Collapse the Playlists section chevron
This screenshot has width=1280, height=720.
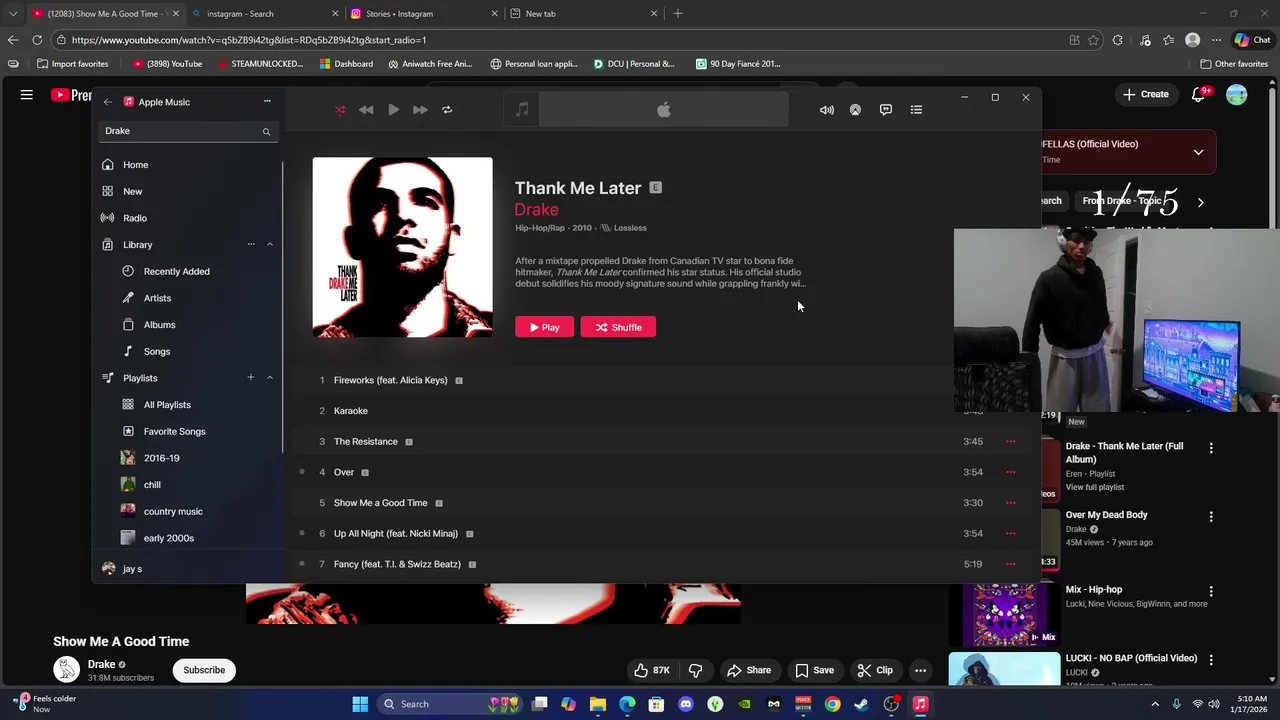click(x=269, y=377)
